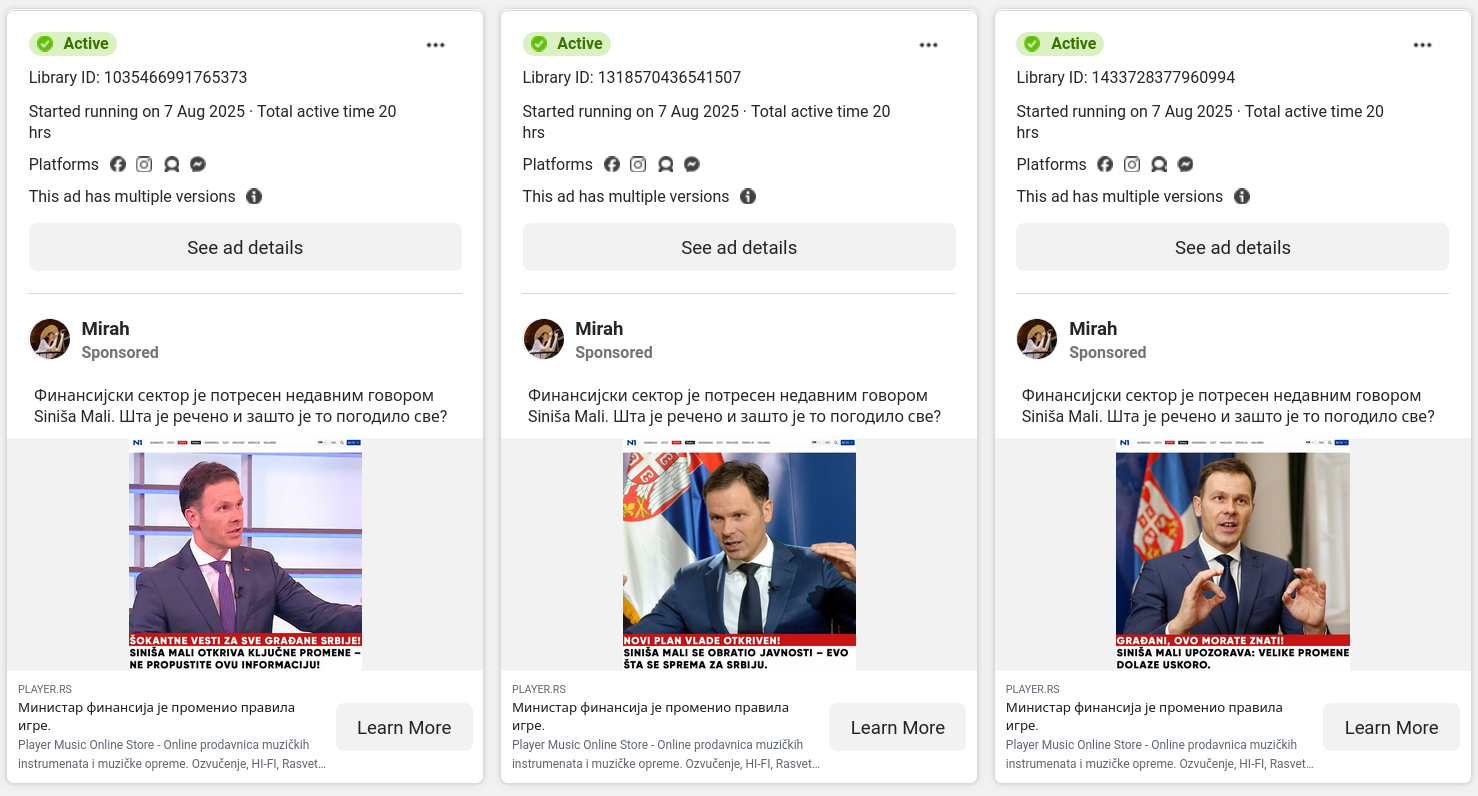Click multiple versions info icon in third ad

click(1242, 196)
